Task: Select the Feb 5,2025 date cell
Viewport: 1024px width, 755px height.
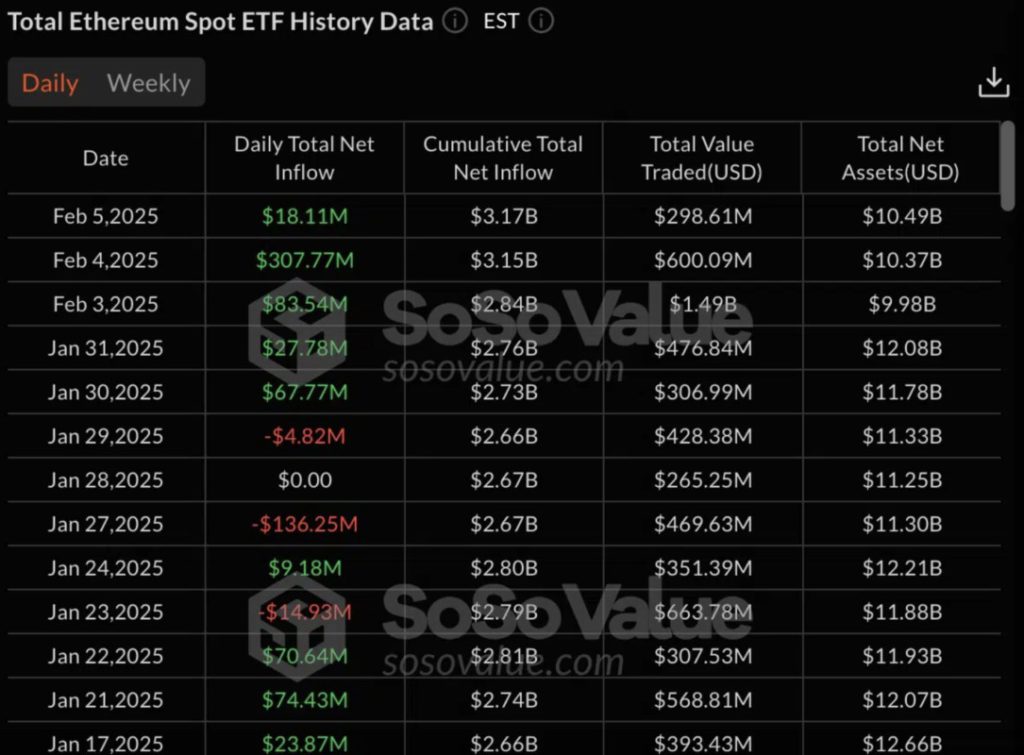Action: 106,216
